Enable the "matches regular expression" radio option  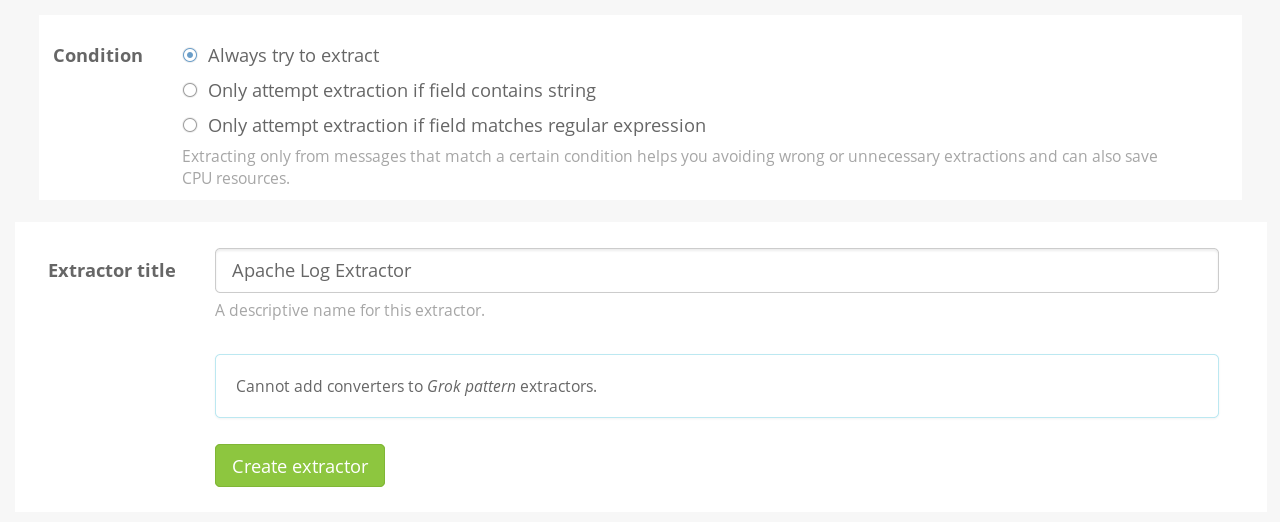[x=190, y=125]
